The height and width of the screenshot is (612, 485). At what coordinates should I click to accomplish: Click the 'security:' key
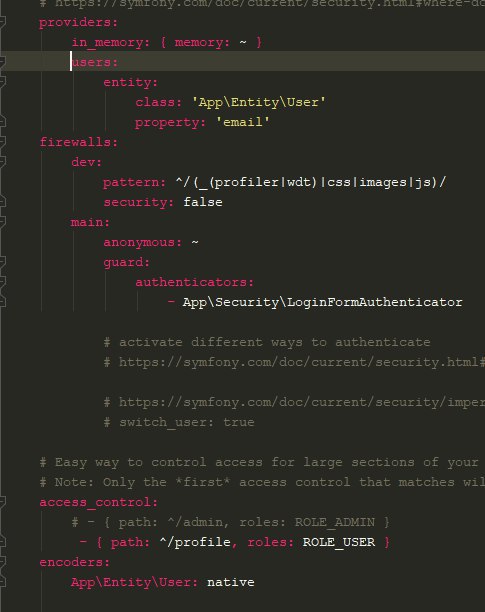point(139,202)
